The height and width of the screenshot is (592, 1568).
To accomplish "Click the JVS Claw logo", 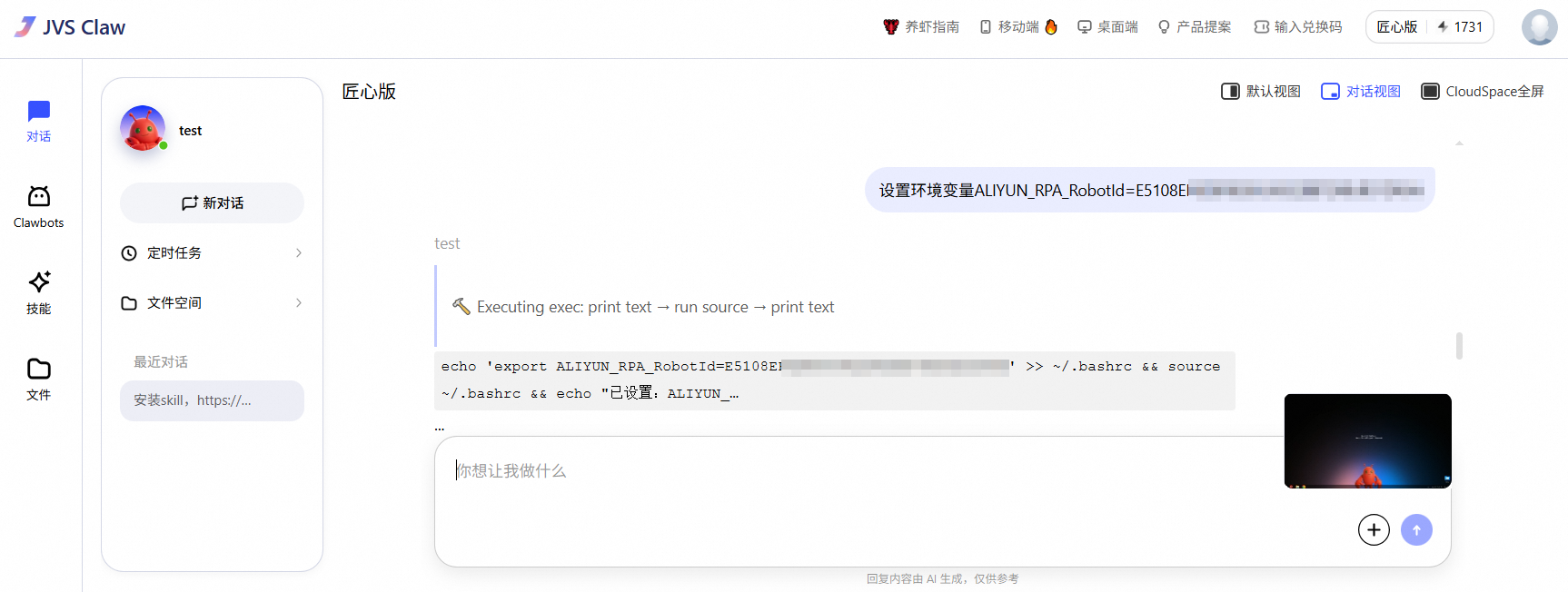I will point(70,27).
